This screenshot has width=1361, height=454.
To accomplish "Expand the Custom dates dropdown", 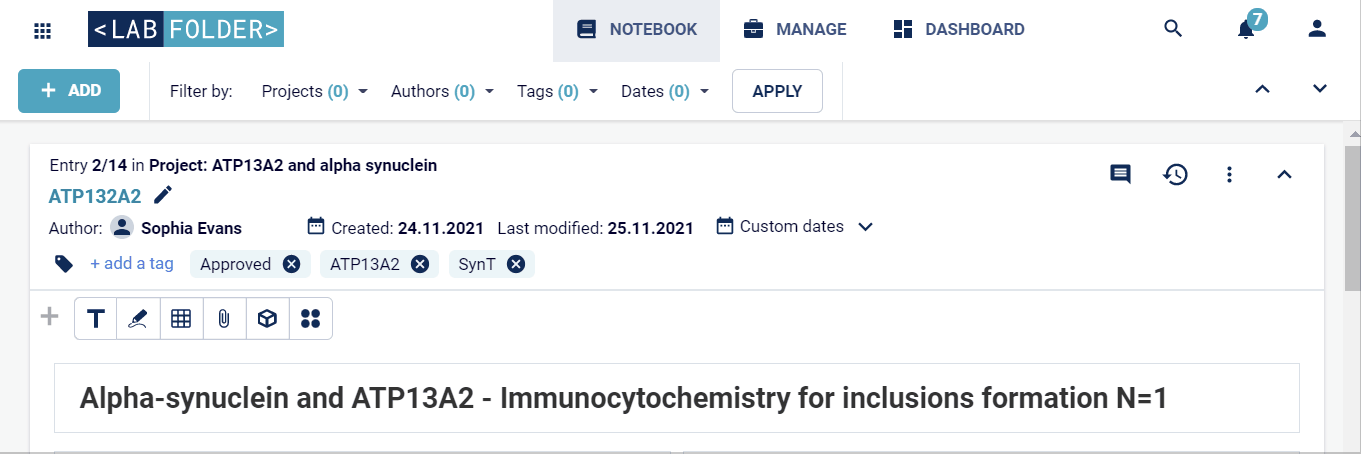I will pyautogui.click(x=795, y=226).
